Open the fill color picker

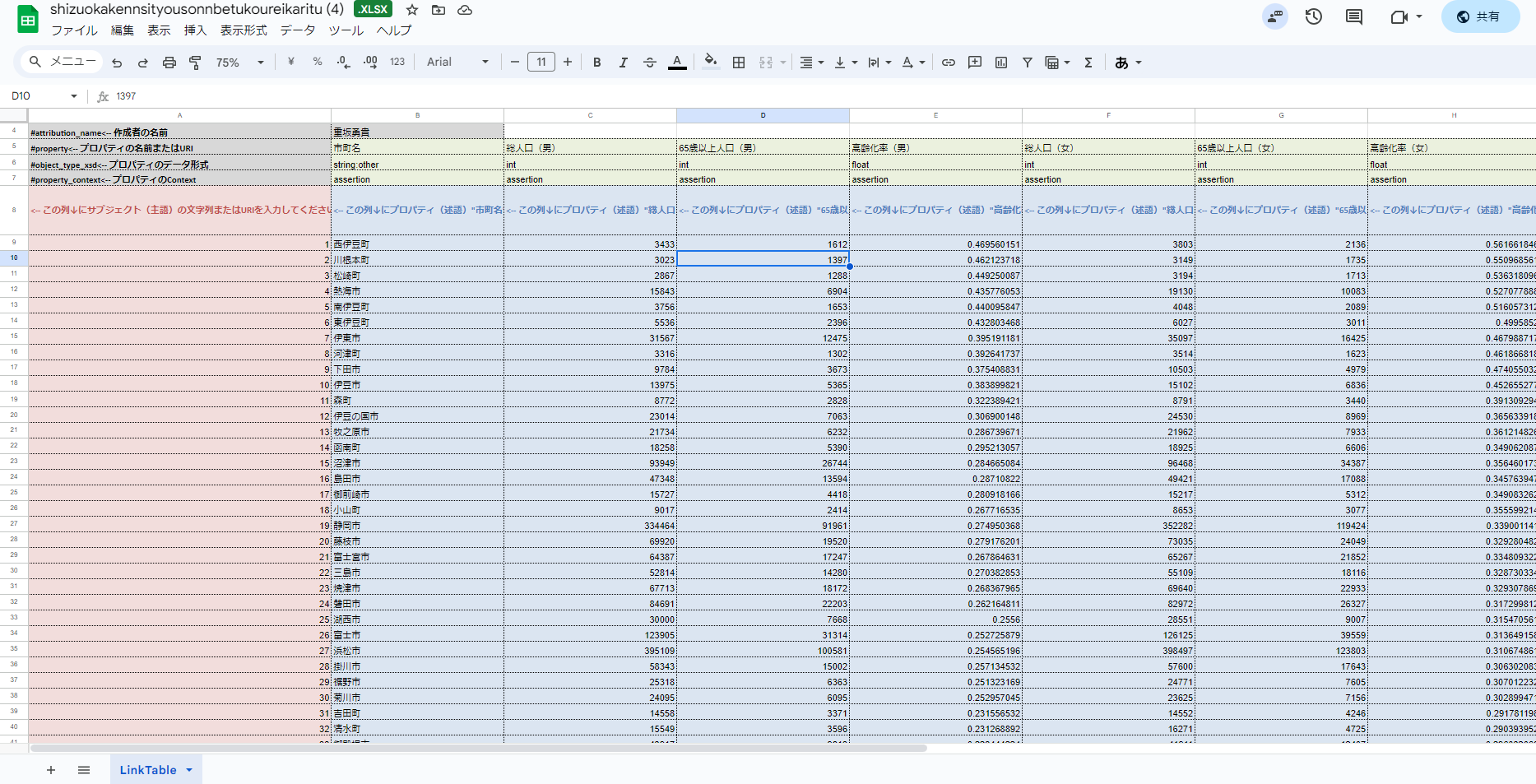click(x=711, y=62)
